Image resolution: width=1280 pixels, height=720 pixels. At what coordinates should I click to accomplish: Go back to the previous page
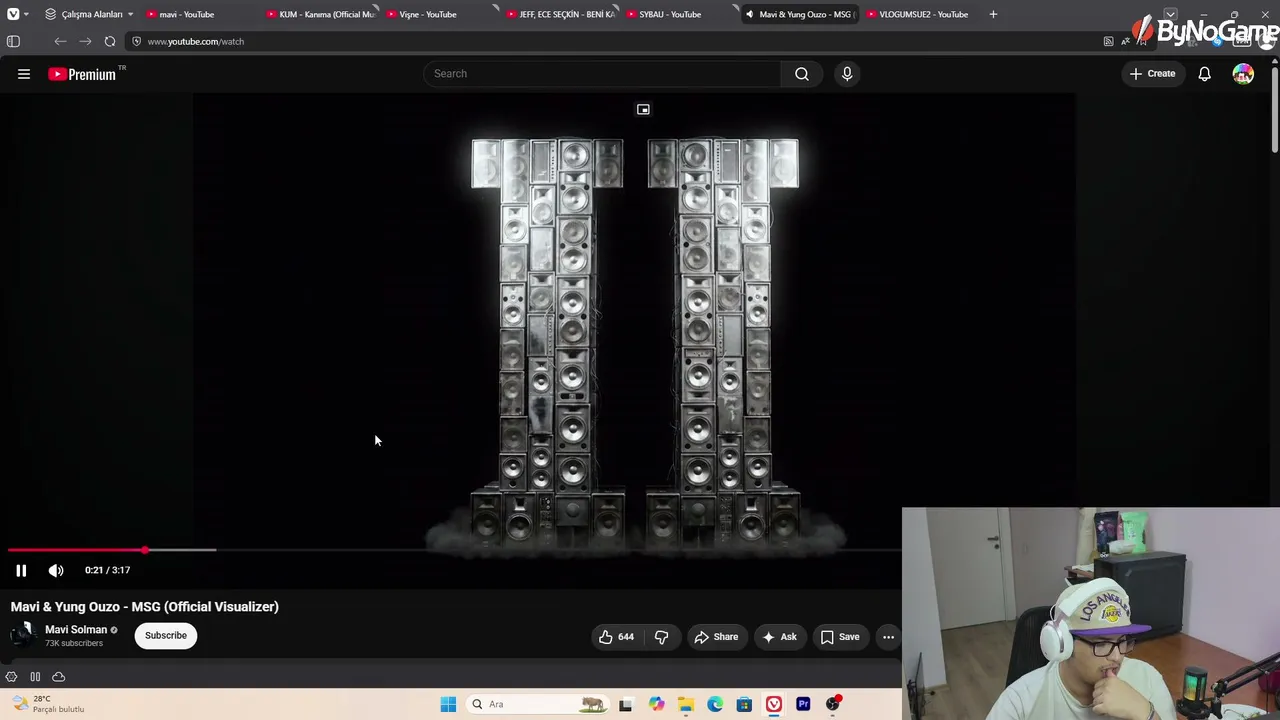(60, 41)
